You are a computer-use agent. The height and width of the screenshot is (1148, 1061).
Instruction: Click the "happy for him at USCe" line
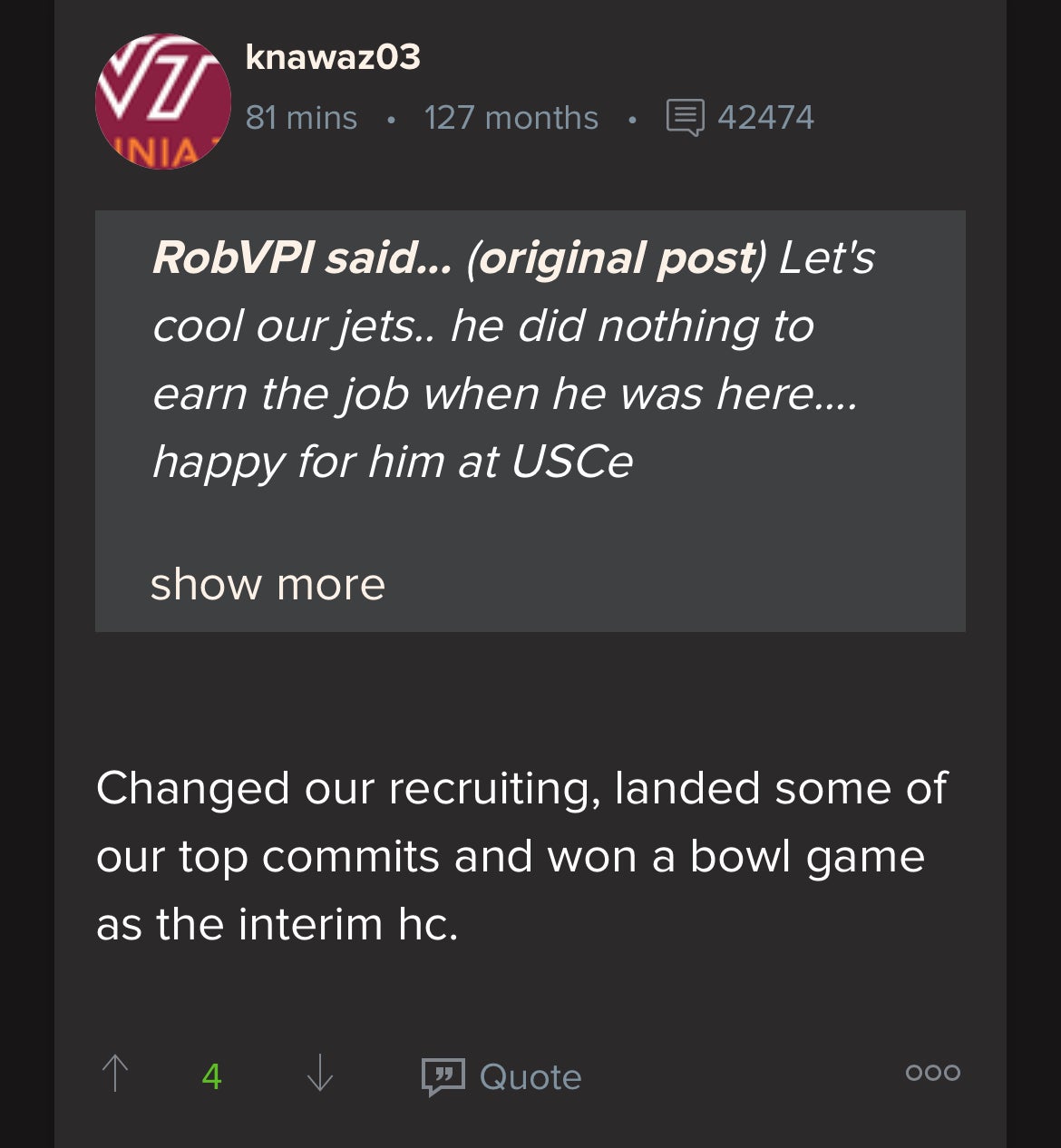pos(393,462)
